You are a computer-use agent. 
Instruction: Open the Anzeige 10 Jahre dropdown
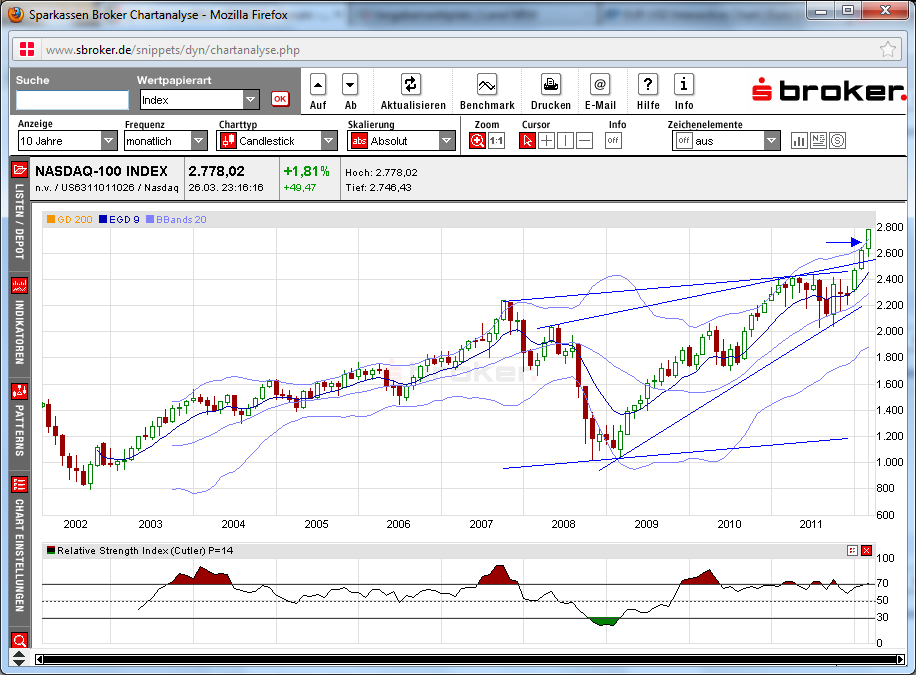pyautogui.click(x=67, y=141)
